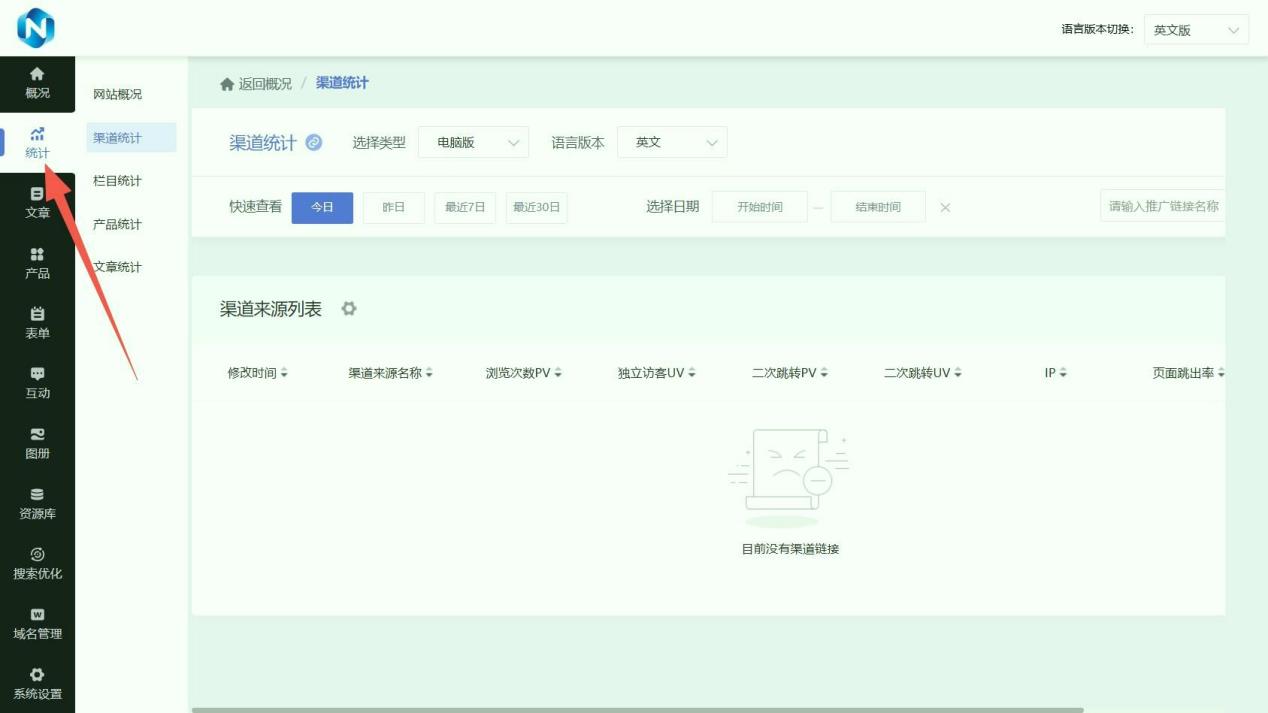This screenshot has height=713, width=1268.
Task: Click the 开始时间 start date field
Action: [x=759, y=207]
